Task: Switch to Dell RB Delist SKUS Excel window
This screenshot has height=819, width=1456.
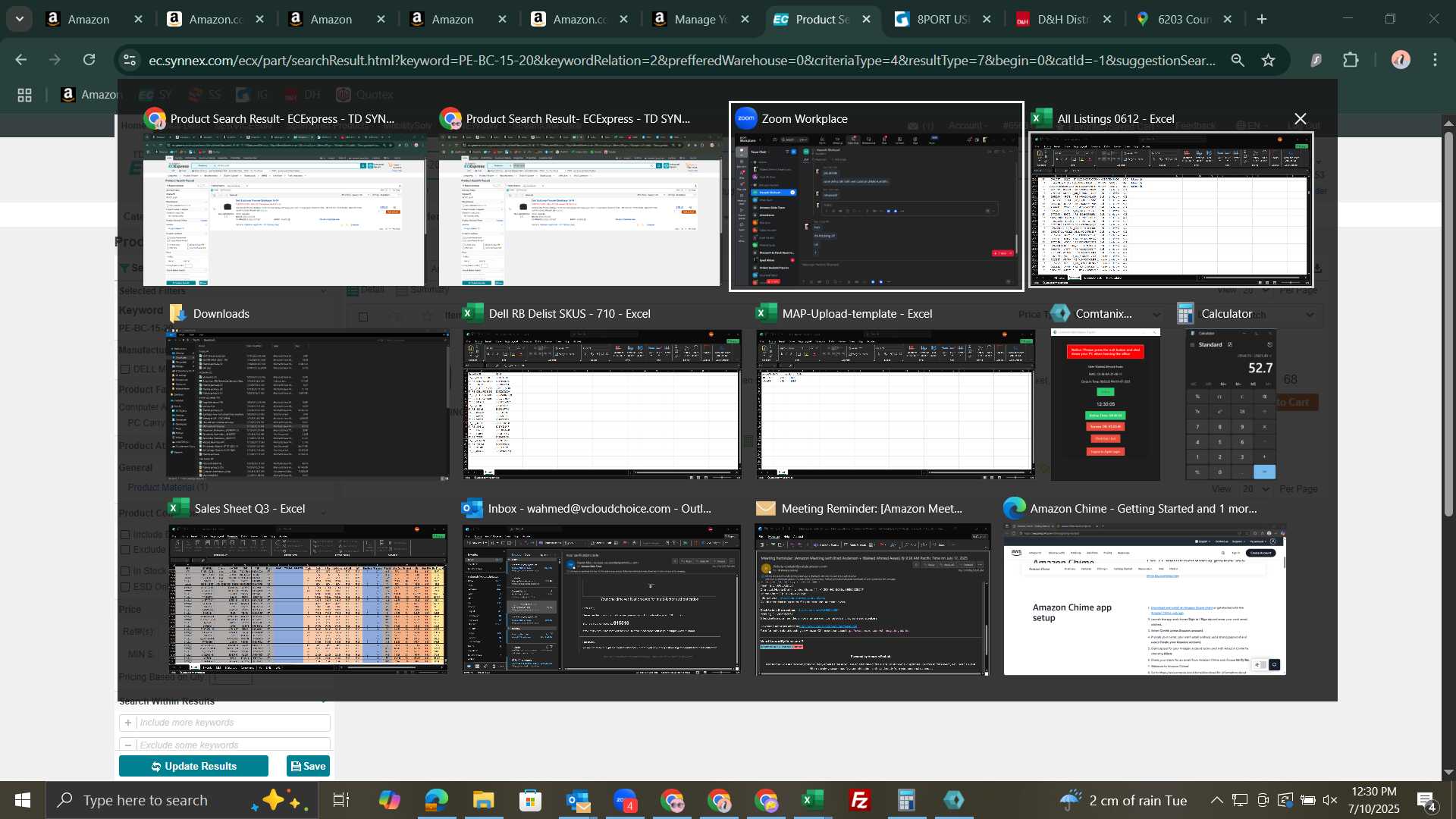Action: click(602, 391)
